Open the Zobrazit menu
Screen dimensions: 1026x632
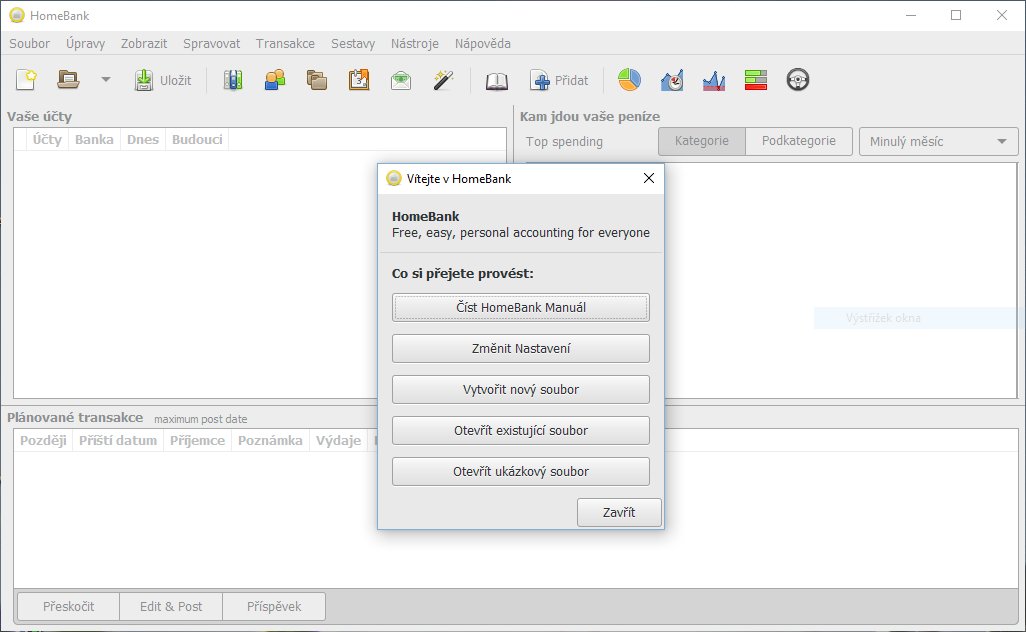tap(144, 43)
